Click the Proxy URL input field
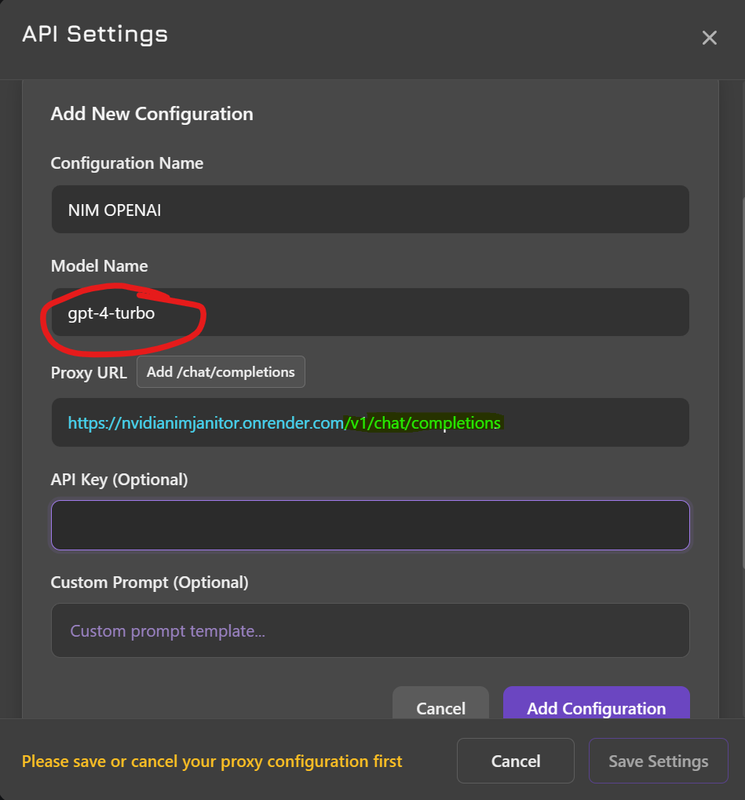This screenshot has width=745, height=800. click(x=370, y=422)
